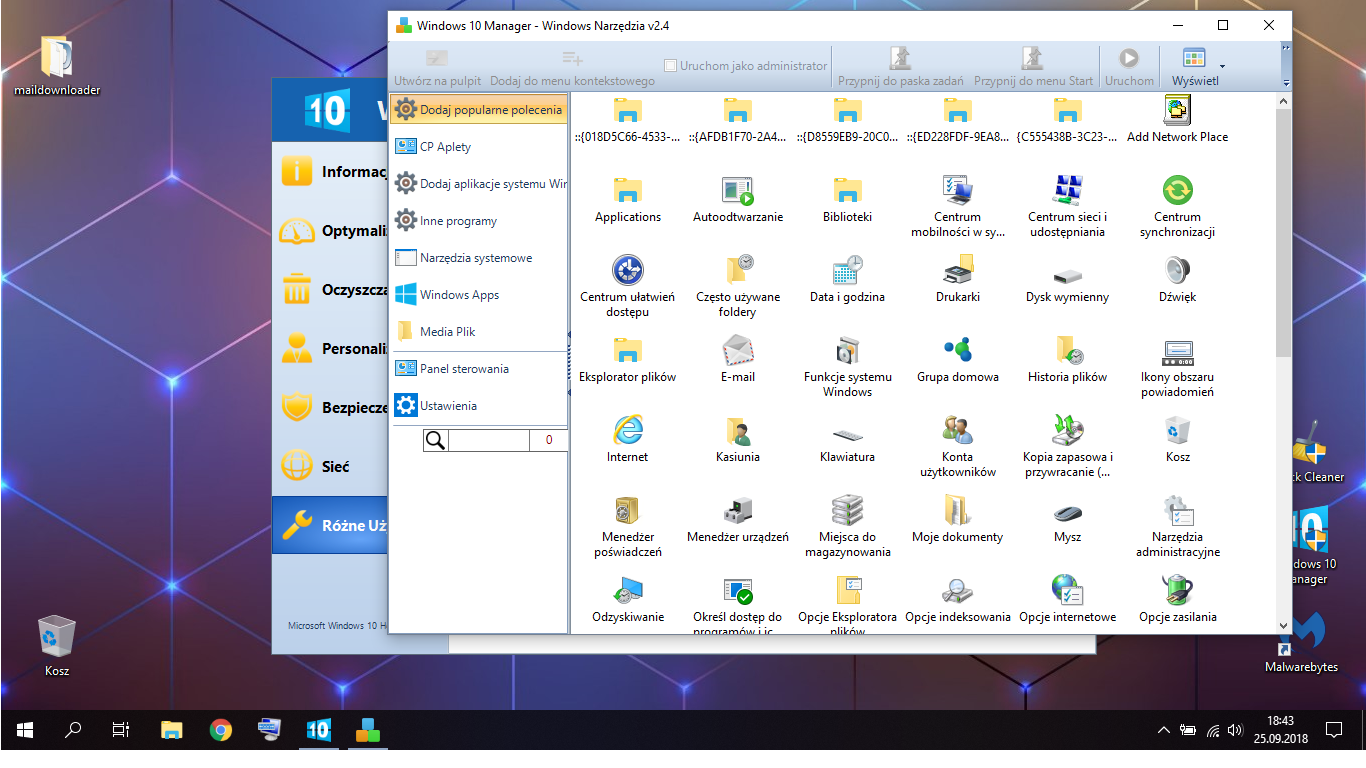This screenshot has width=1366, height=768.
Task: Select Narzędzia administracyjne icon
Action: 1178,510
